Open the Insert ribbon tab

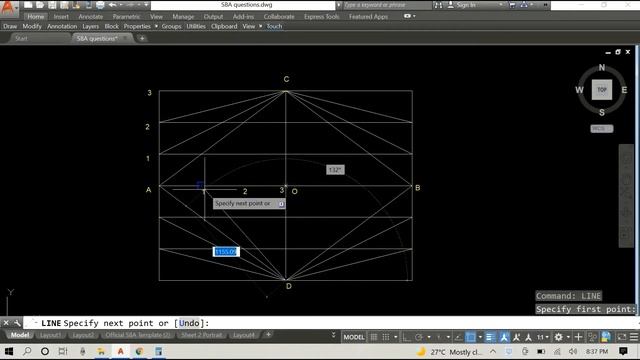[x=61, y=16]
